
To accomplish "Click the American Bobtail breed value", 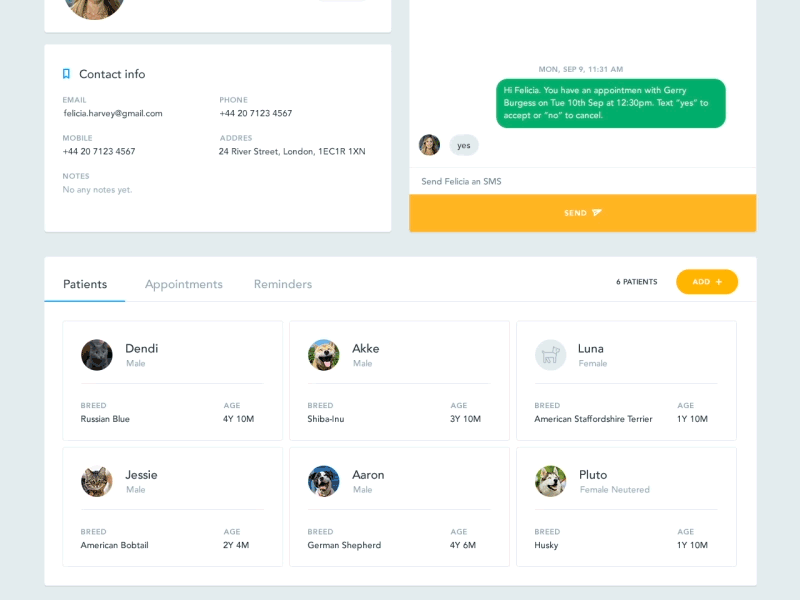I will [114, 545].
